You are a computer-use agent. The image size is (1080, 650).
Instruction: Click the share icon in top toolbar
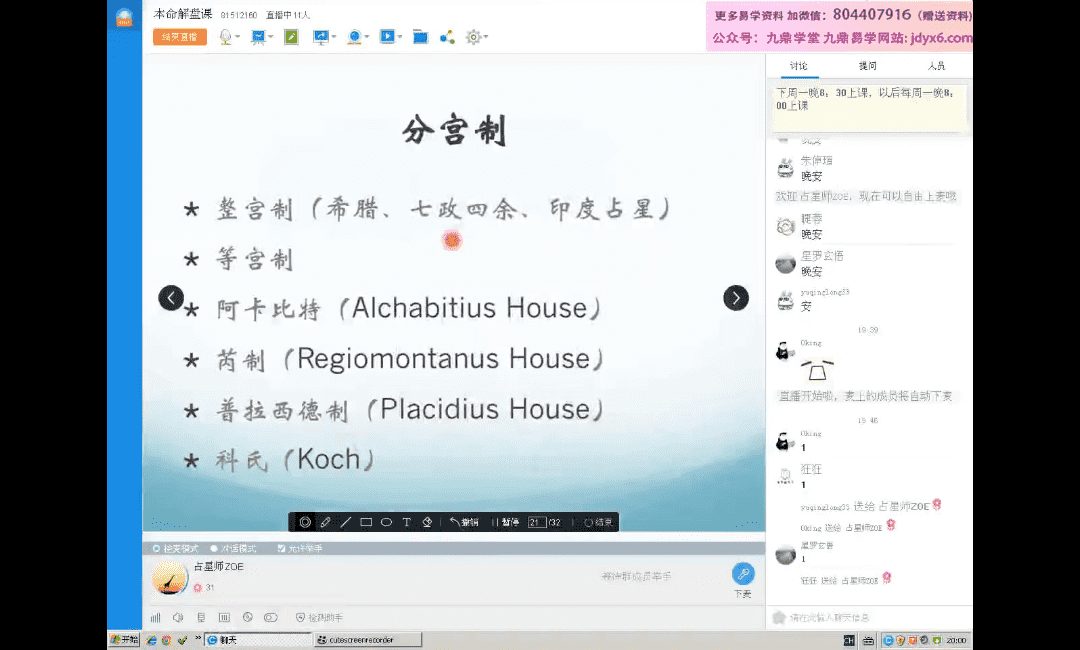point(447,37)
